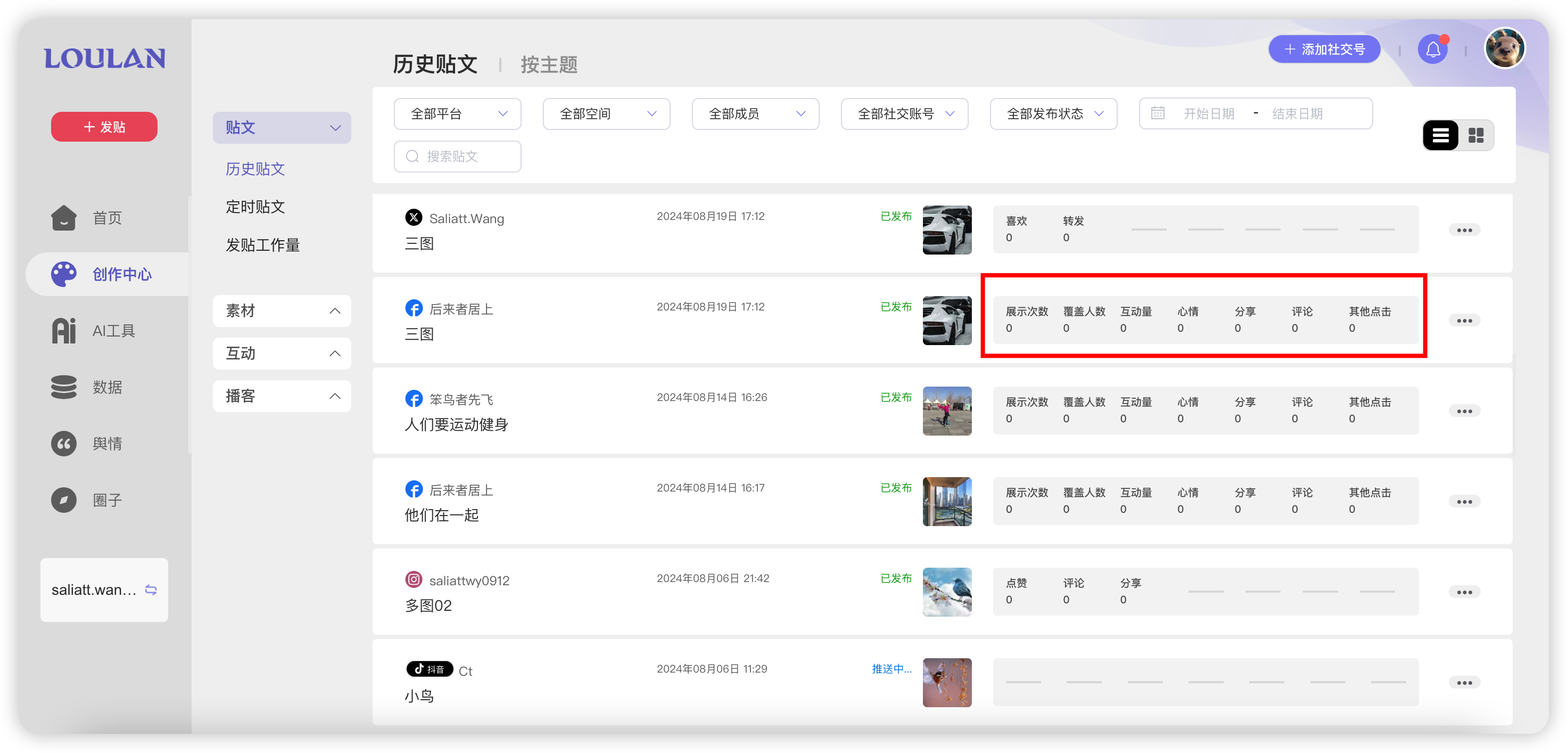Switch account via the swap icon
This screenshot has height=753, width=1568.
click(151, 590)
